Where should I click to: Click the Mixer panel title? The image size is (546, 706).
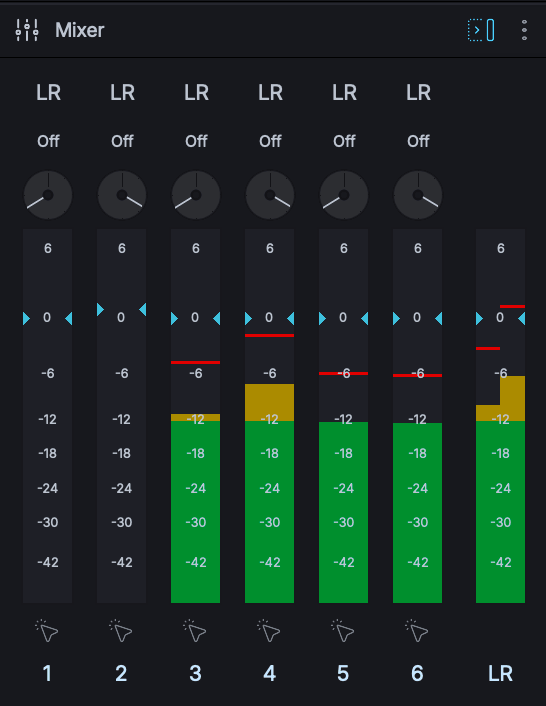80,30
